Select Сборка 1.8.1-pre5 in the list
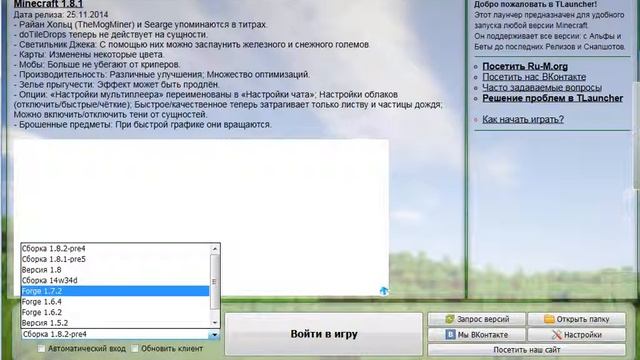The height and width of the screenshot is (360, 640). coord(115,259)
